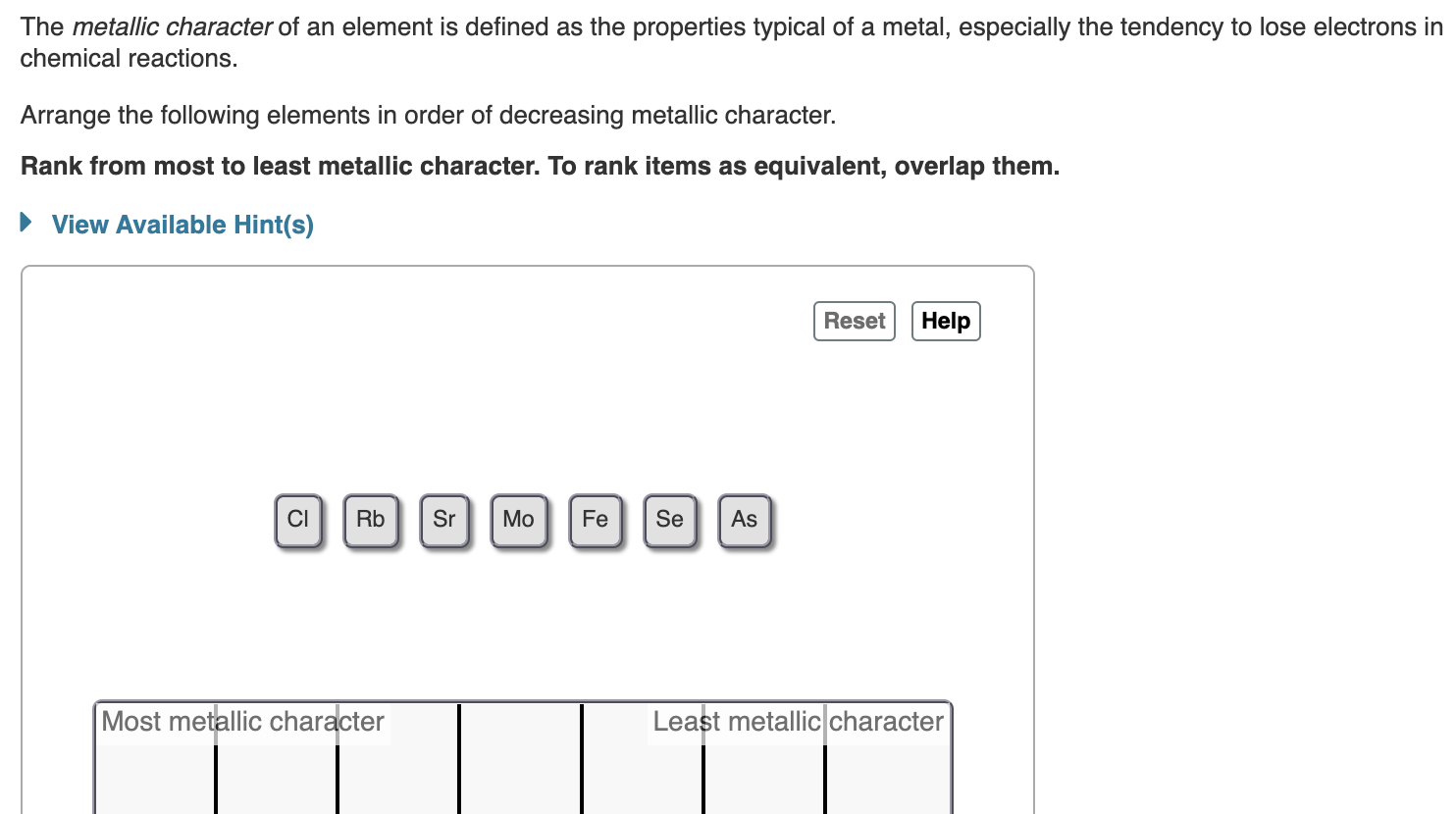
Task: Click the disclosure triangle beside hints
Action: 25,223
